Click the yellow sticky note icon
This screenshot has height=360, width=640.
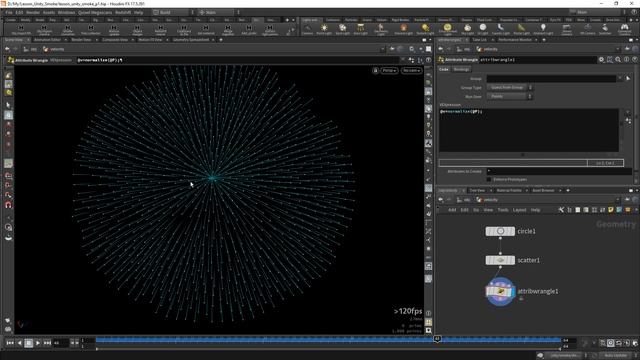pyautogui.click(x=611, y=210)
